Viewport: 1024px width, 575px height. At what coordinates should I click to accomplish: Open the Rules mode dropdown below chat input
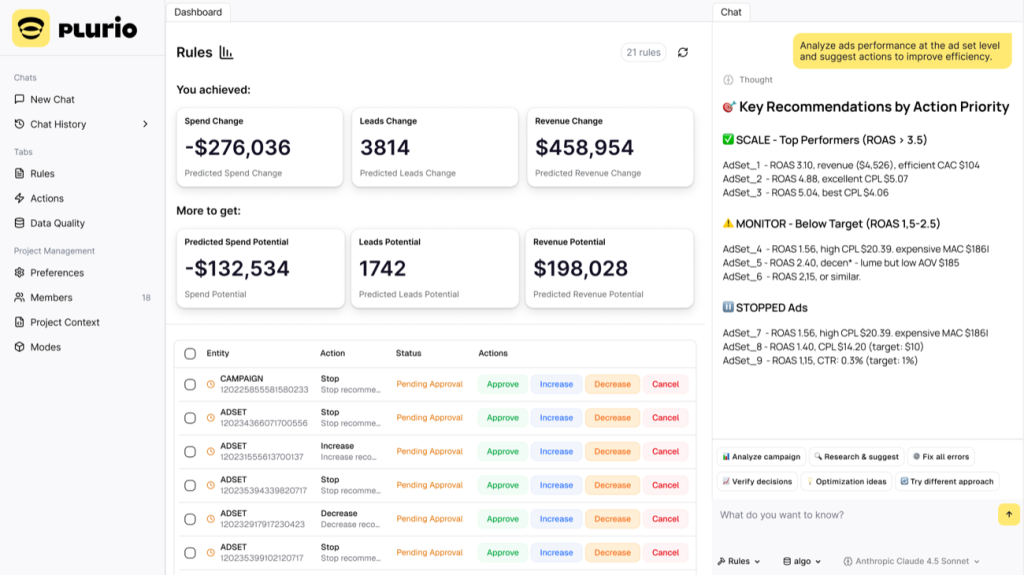click(x=739, y=561)
